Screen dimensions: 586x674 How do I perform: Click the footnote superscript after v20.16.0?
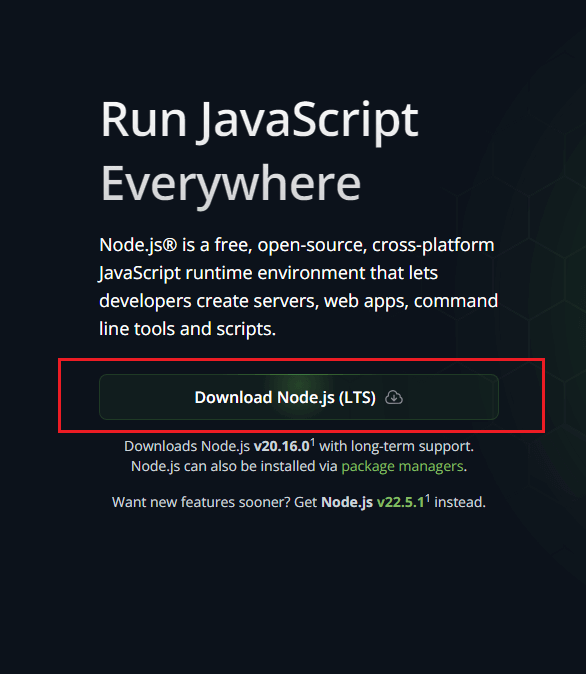tap(313, 441)
